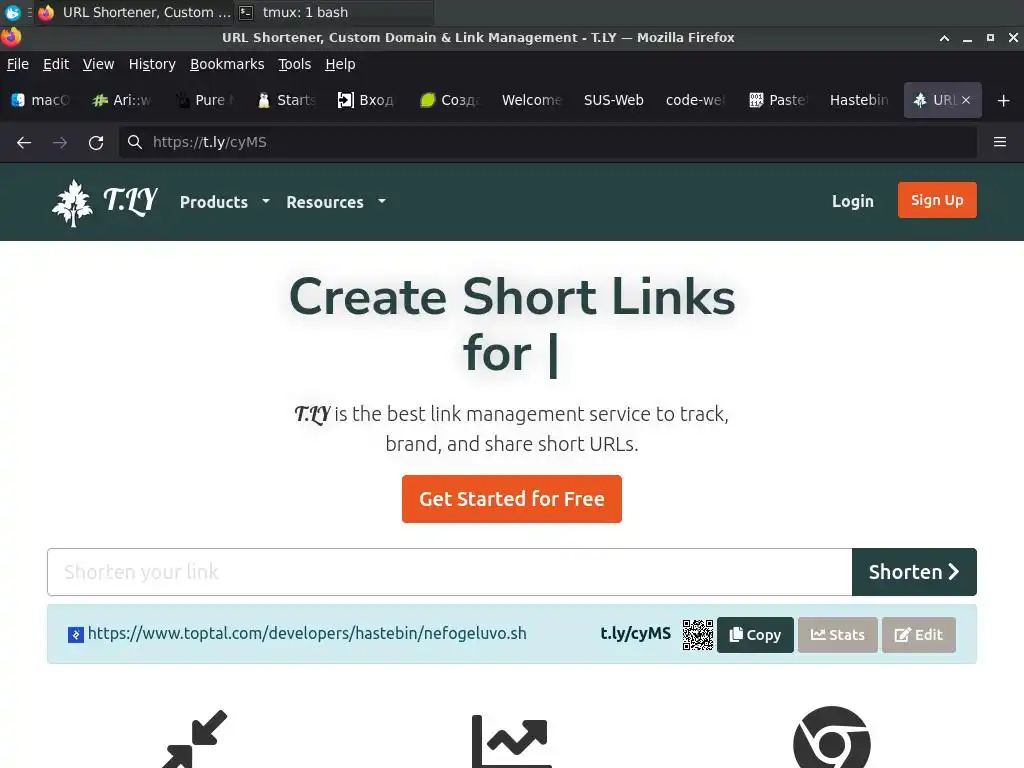Reload the current page

pyautogui.click(x=96, y=142)
